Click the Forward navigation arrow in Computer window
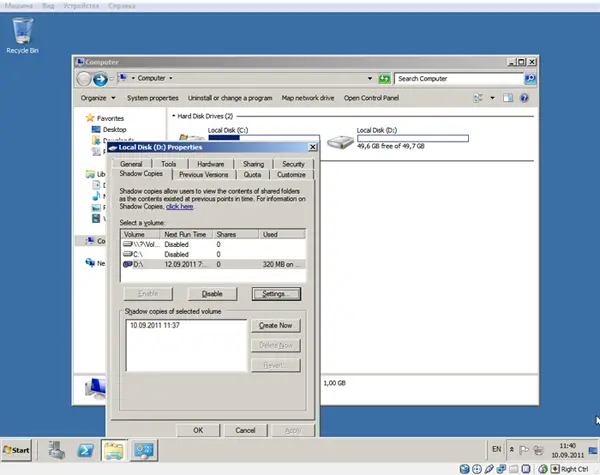Image resolution: width=600 pixels, height=475 pixels. coord(100,79)
